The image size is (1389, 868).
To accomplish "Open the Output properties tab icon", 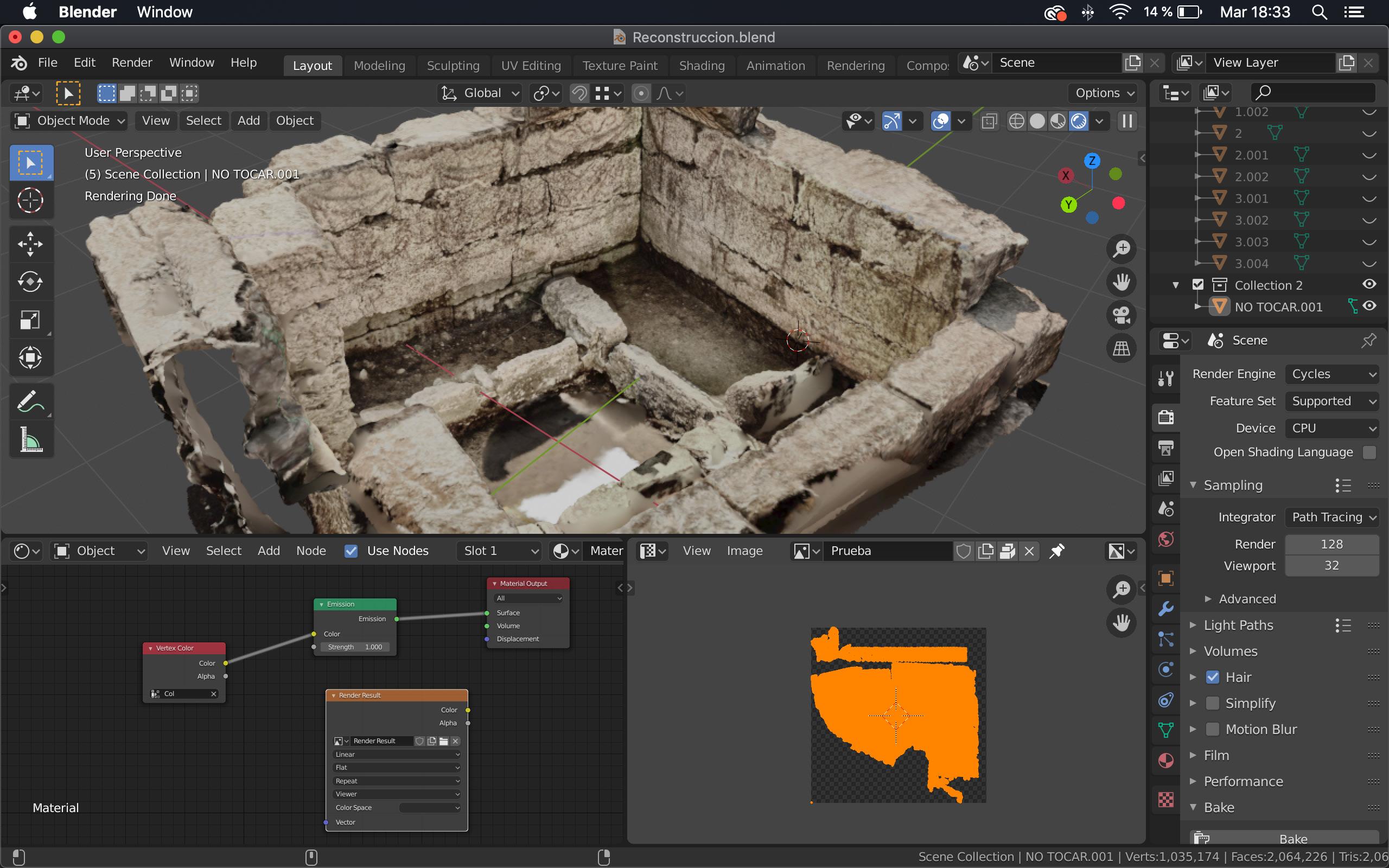I will [1165, 448].
